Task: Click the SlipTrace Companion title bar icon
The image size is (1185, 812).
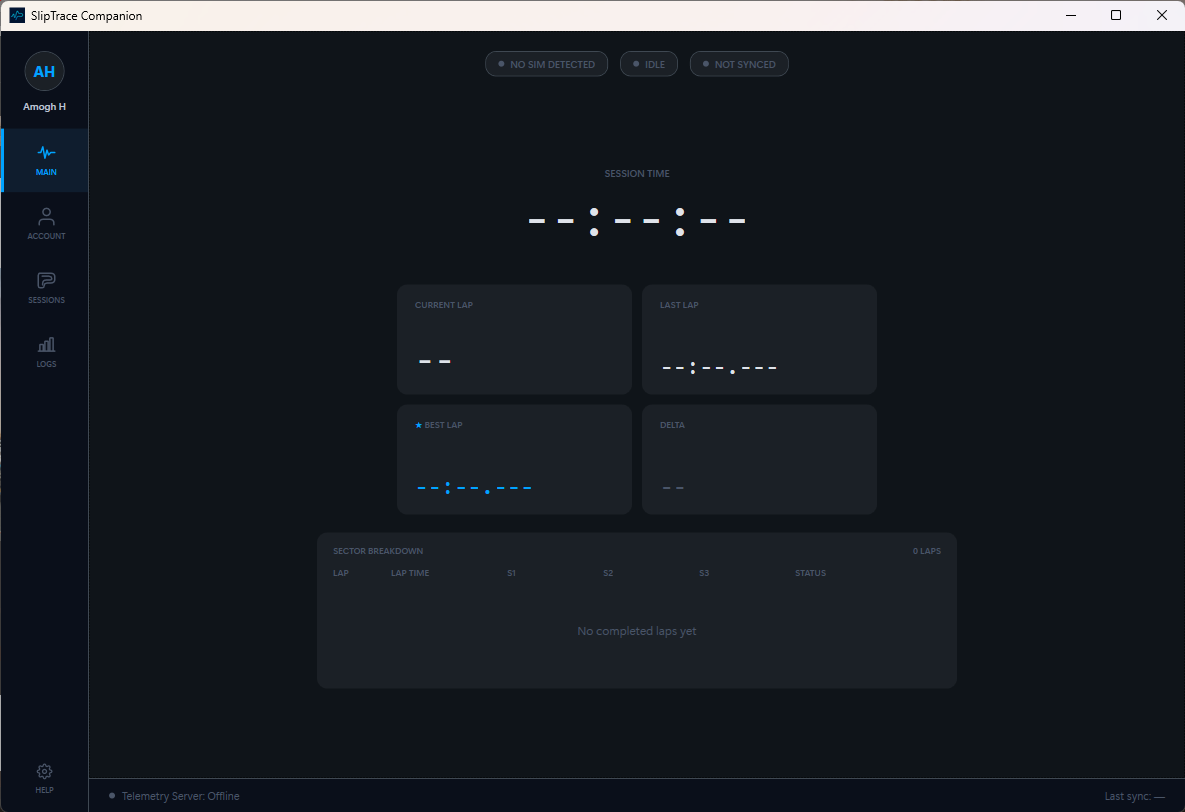Action: pyautogui.click(x=17, y=15)
